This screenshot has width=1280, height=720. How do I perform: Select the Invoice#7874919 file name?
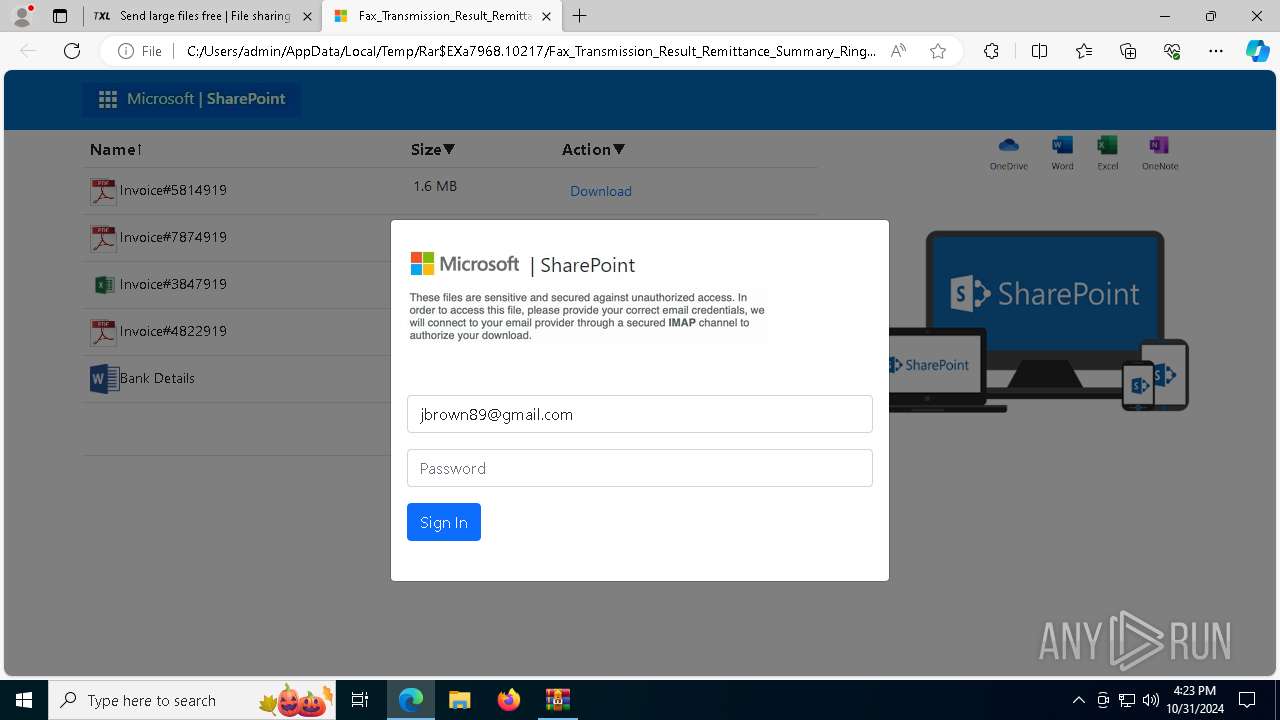(173, 237)
